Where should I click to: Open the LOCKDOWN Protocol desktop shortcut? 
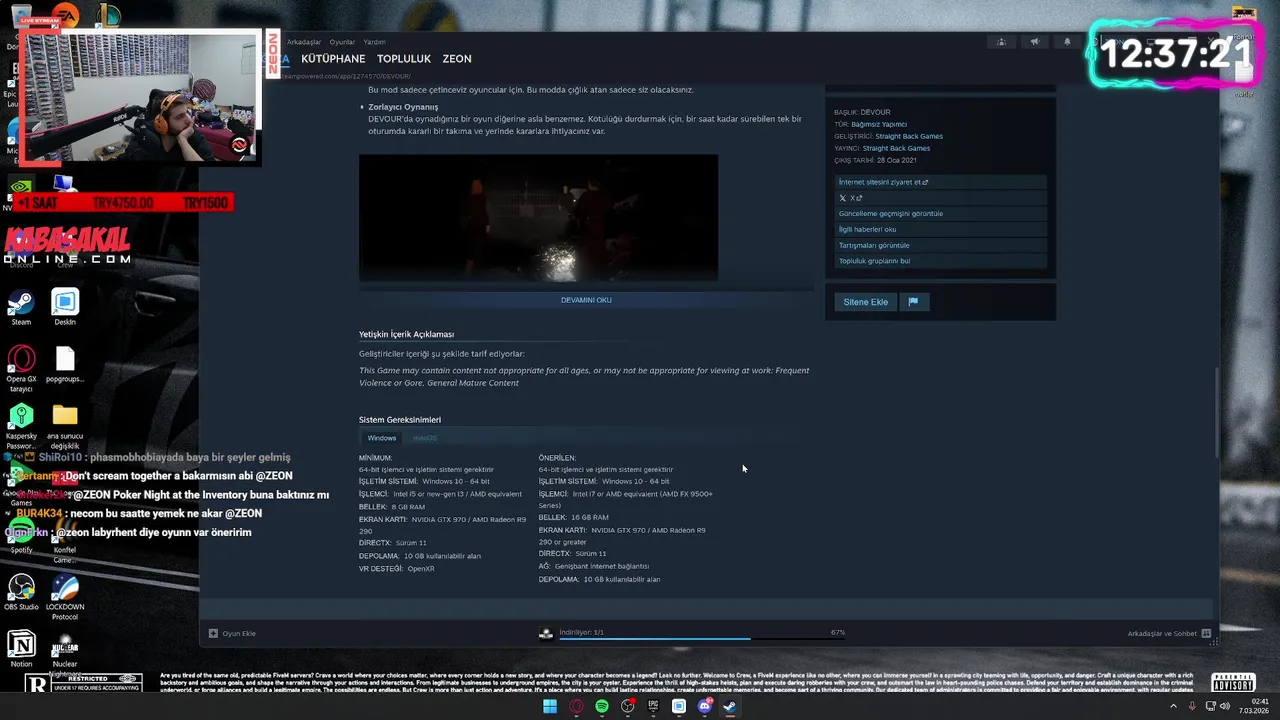coord(65,597)
